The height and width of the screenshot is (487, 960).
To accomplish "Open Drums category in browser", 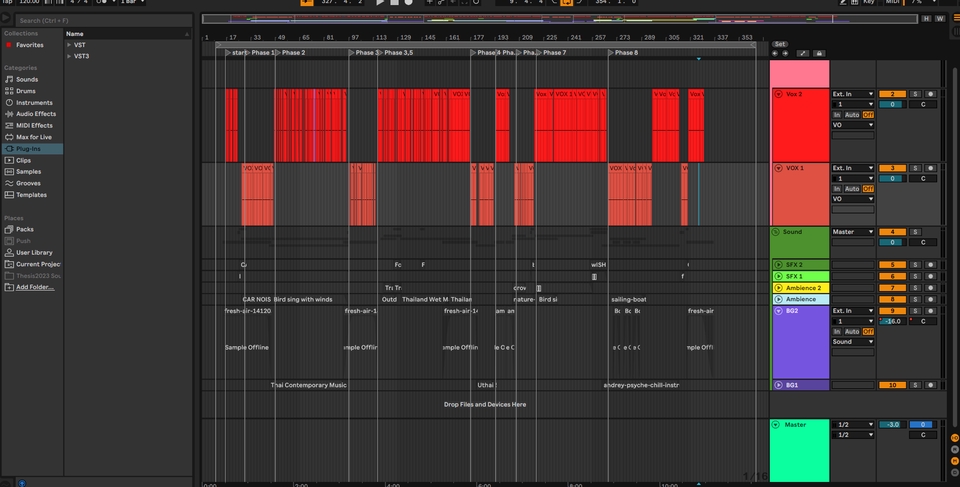I will pyautogui.click(x=26, y=91).
